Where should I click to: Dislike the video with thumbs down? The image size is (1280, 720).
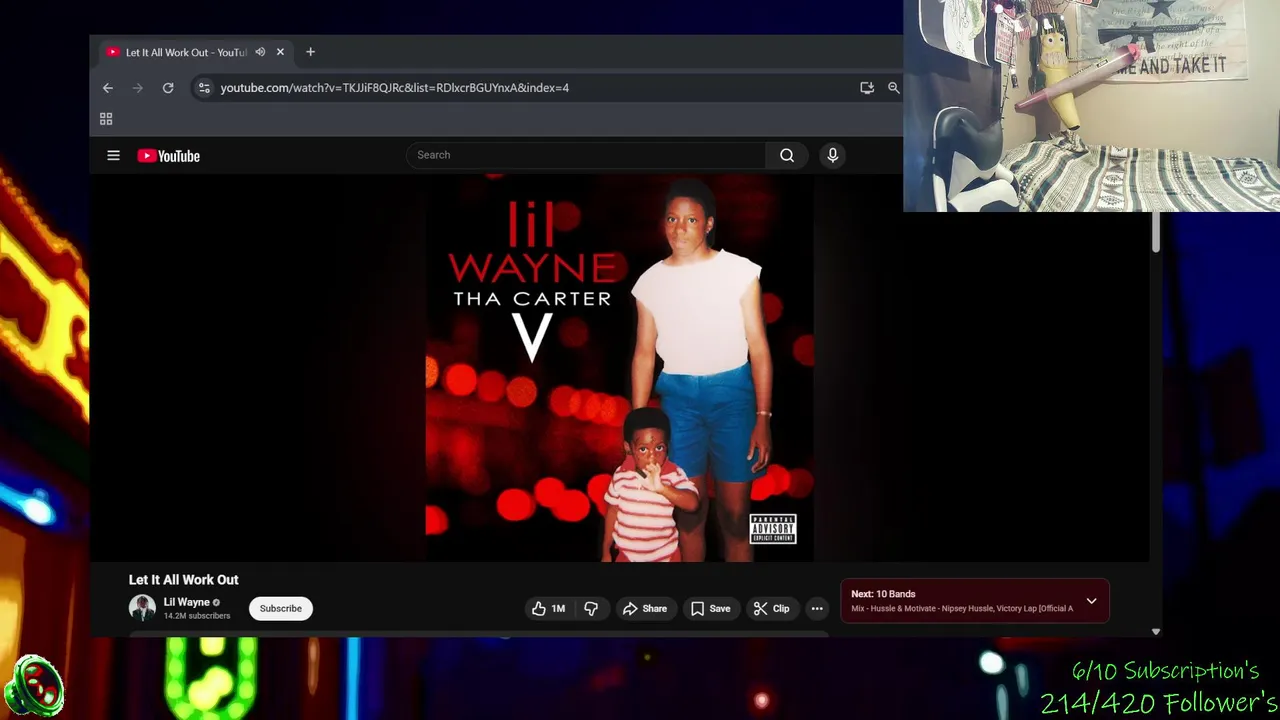(591, 608)
